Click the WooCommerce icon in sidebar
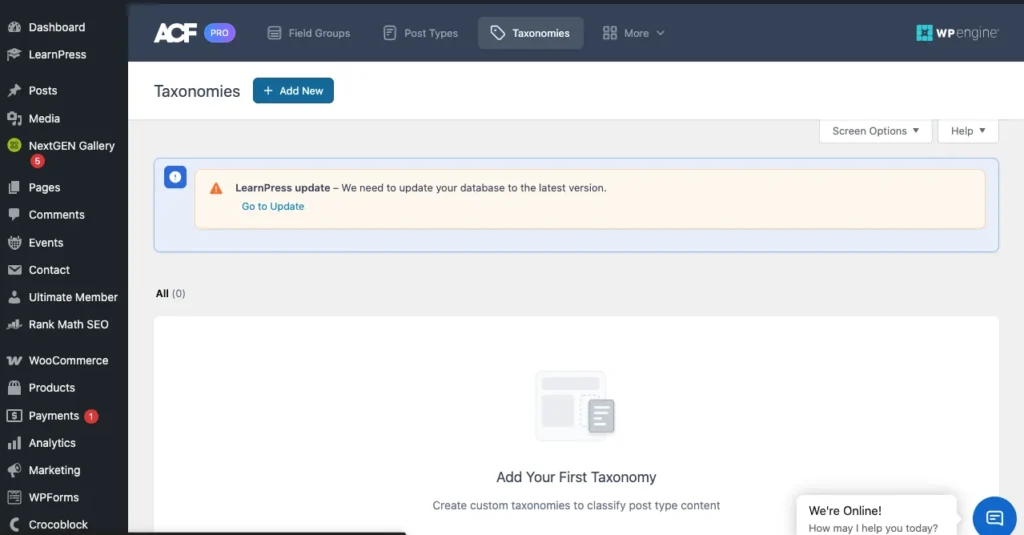 (x=14, y=360)
